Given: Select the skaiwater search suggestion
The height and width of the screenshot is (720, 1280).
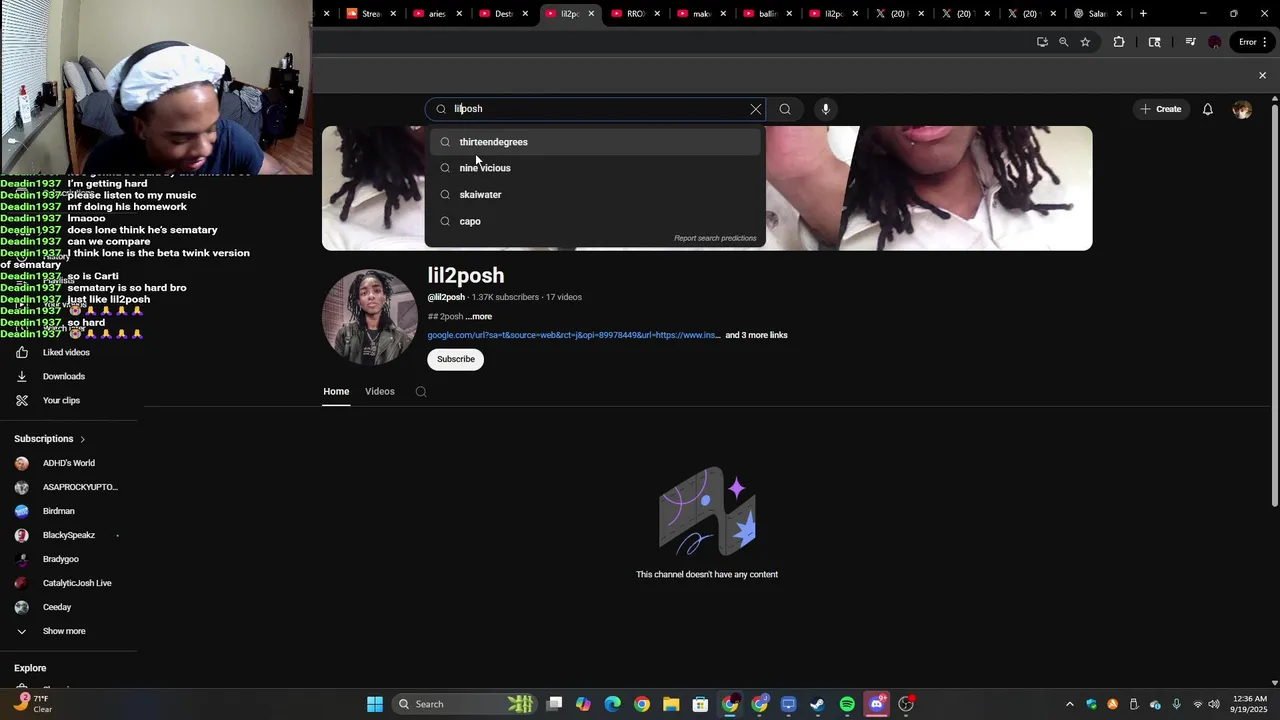Looking at the screenshot, I should (595, 195).
